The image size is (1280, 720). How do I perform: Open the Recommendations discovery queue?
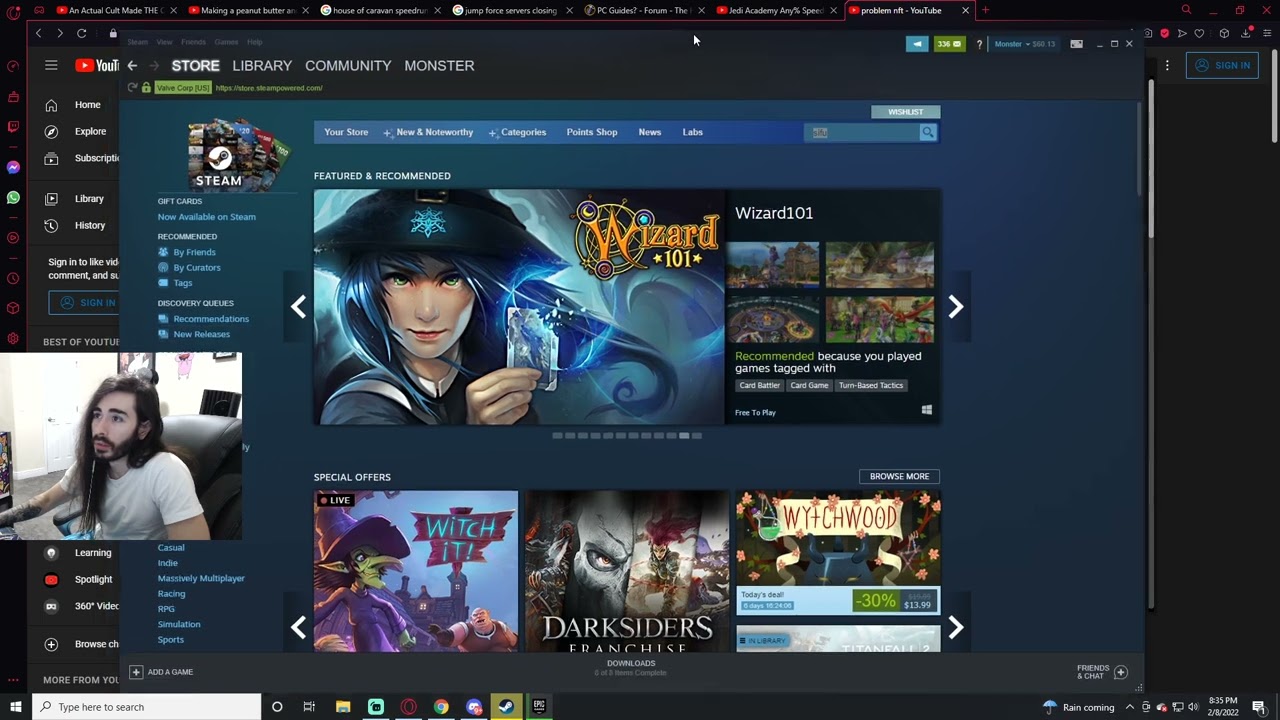(210, 319)
